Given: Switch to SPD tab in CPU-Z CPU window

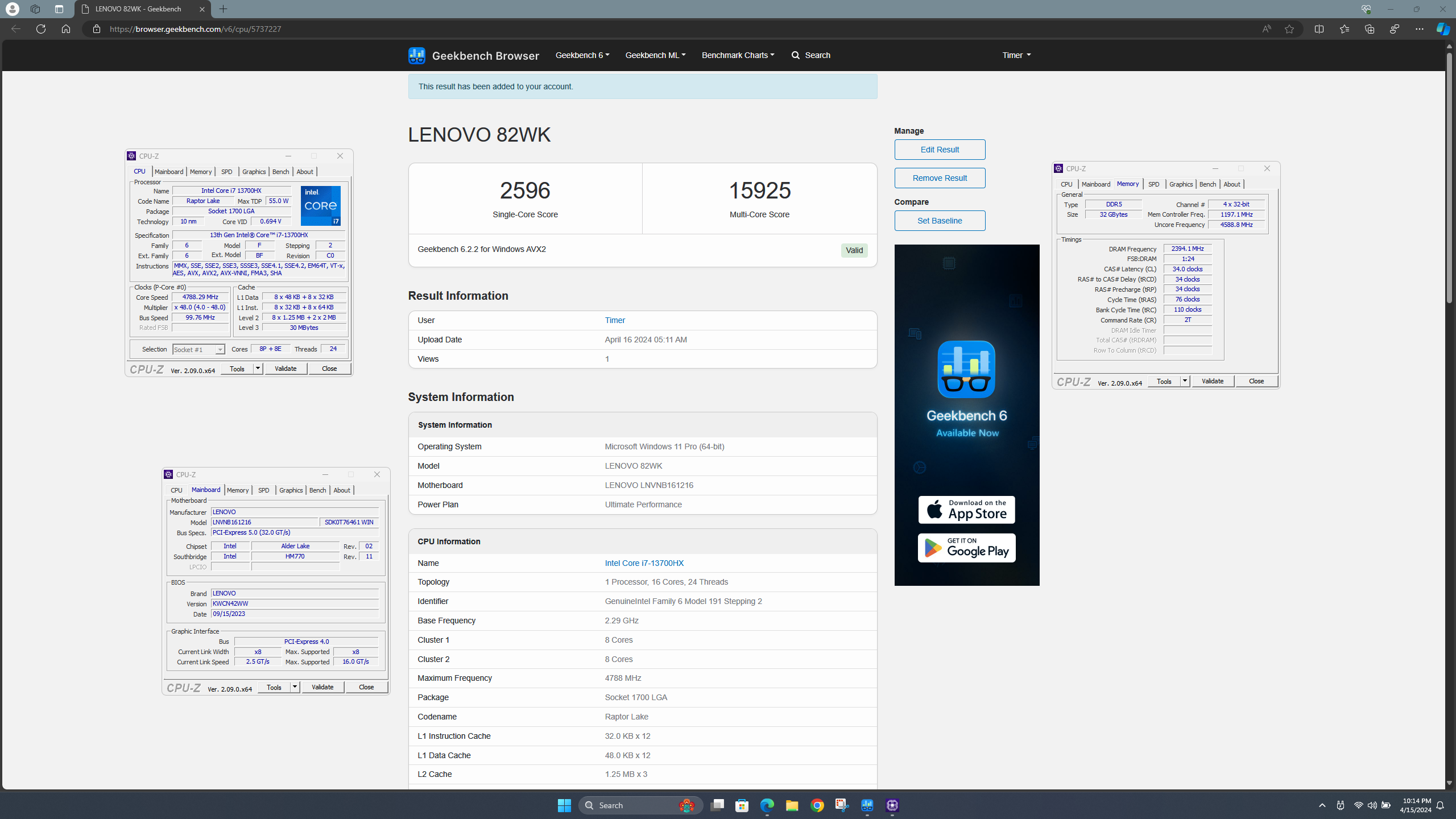Looking at the screenshot, I should click(227, 172).
